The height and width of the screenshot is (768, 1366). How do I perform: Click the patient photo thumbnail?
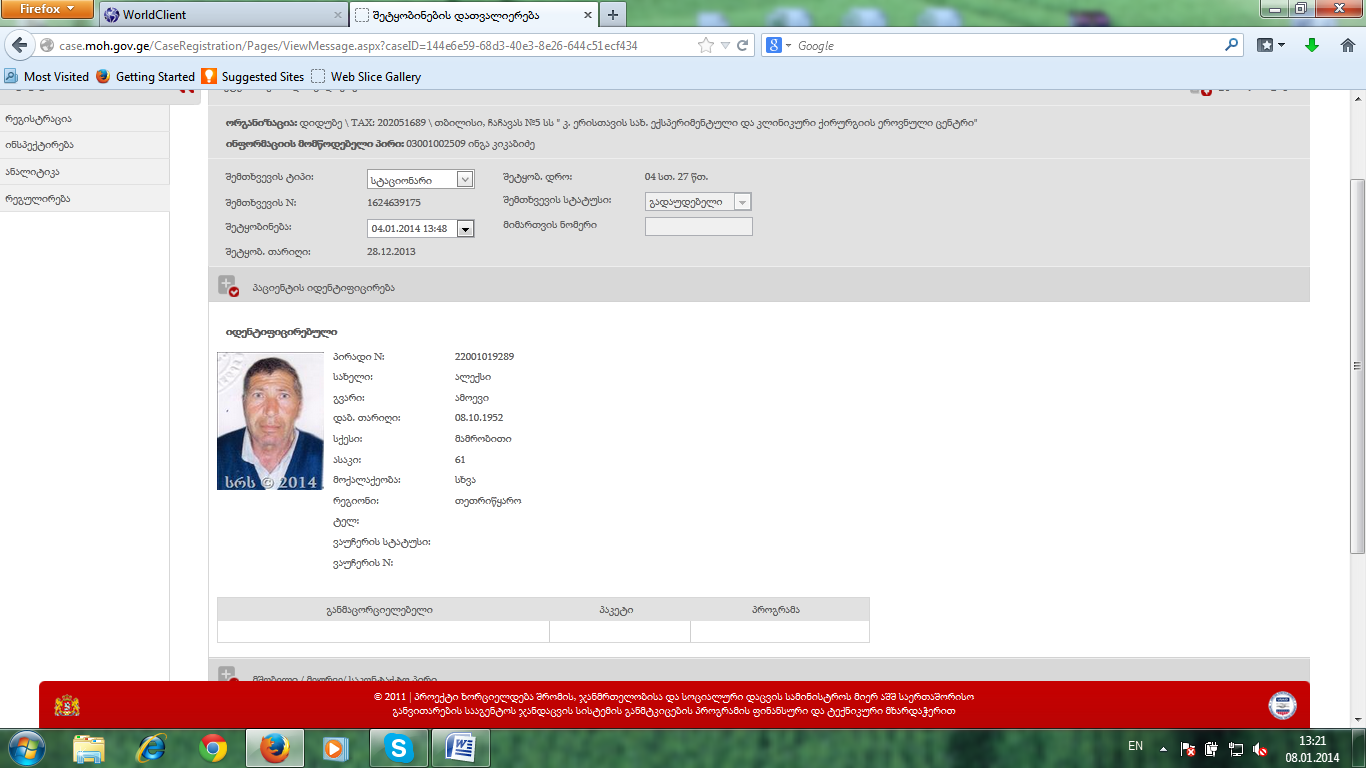(x=270, y=421)
